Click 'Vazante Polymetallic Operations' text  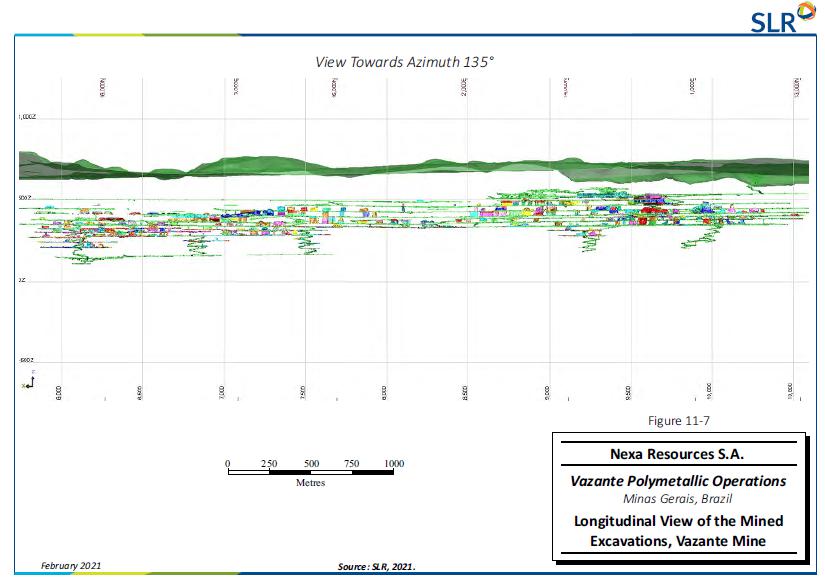(678, 481)
